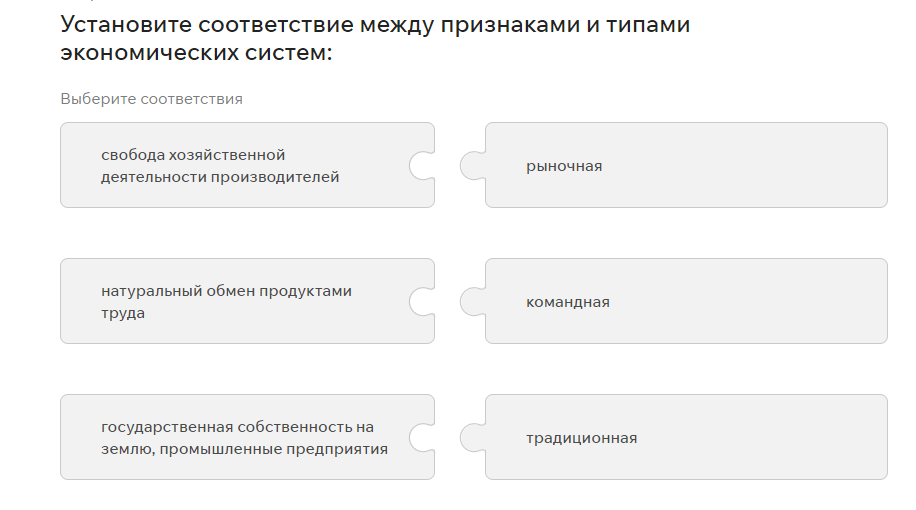This screenshot has width=916, height=510.
Task: Click puzzle notch of the 'рыночная' card
Action: [472, 165]
